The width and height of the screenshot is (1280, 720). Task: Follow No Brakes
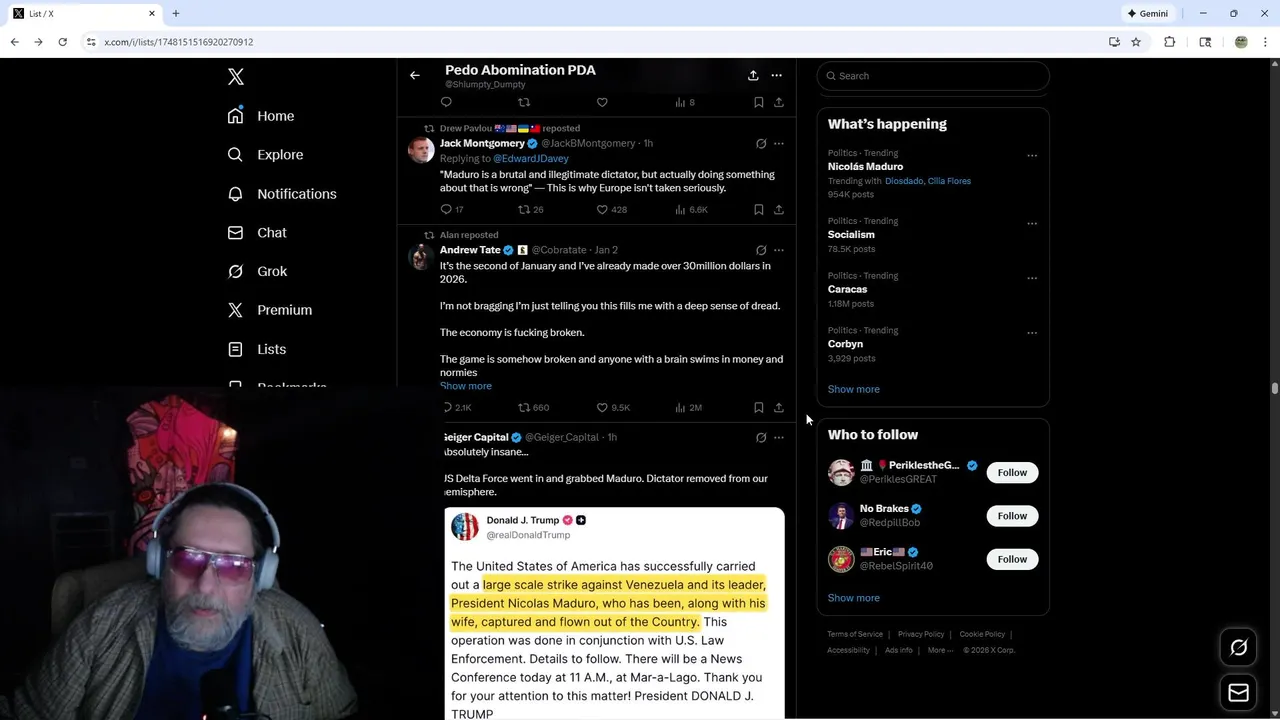[1012, 516]
